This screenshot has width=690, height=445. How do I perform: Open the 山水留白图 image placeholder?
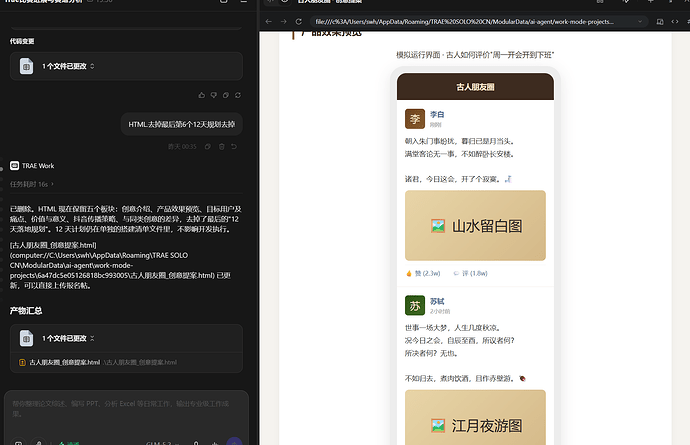point(475,225)
